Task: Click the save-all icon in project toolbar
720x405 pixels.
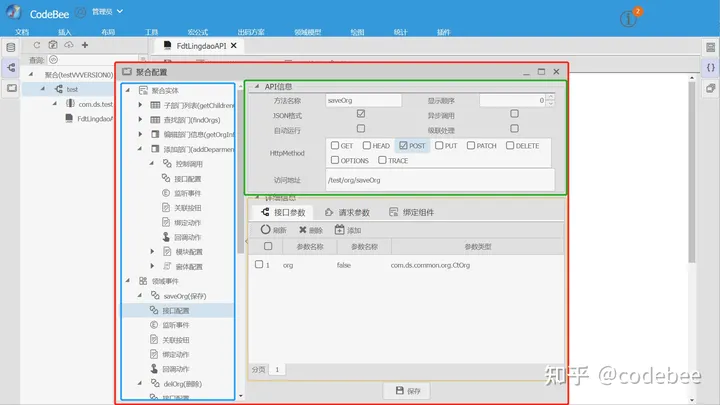Action: (x=53, y=45)
